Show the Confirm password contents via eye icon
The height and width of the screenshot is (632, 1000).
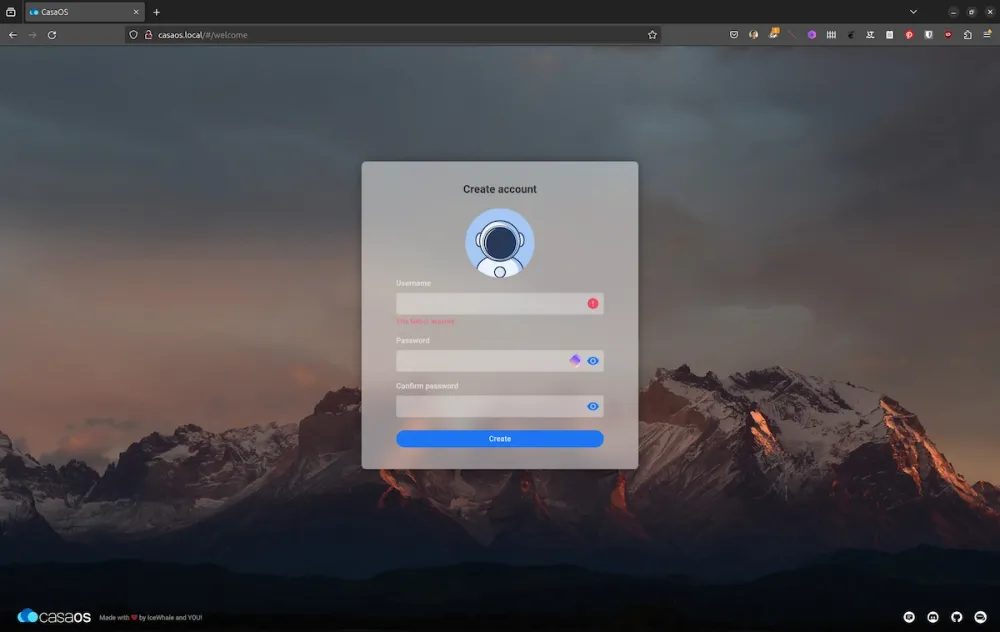coord(592,406)
